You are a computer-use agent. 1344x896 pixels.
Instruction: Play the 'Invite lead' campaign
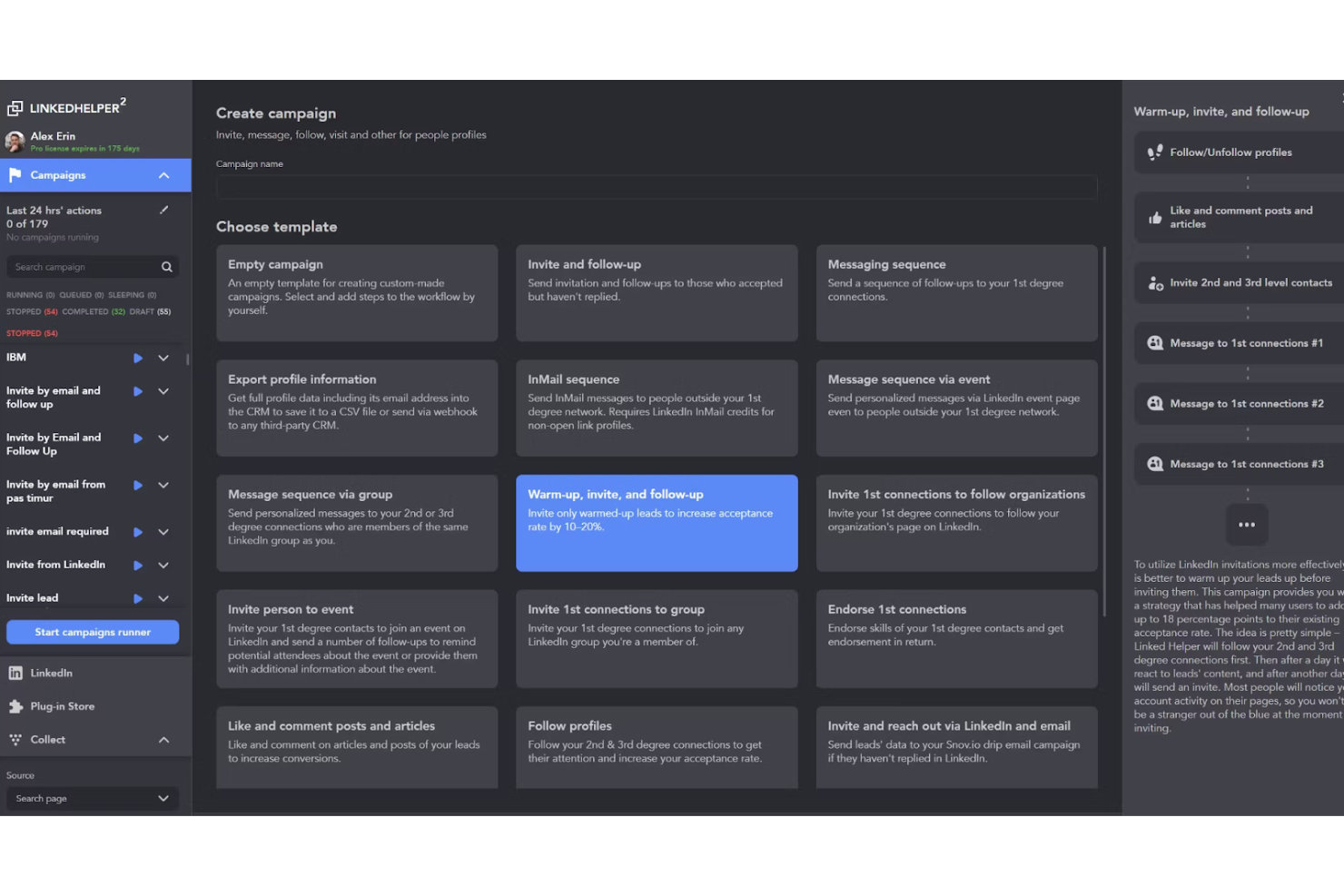[x=138, y=598]
